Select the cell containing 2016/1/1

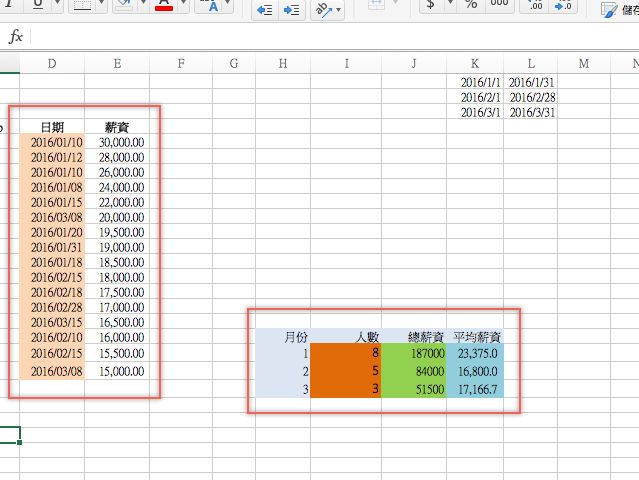click(x=475, y=82)
